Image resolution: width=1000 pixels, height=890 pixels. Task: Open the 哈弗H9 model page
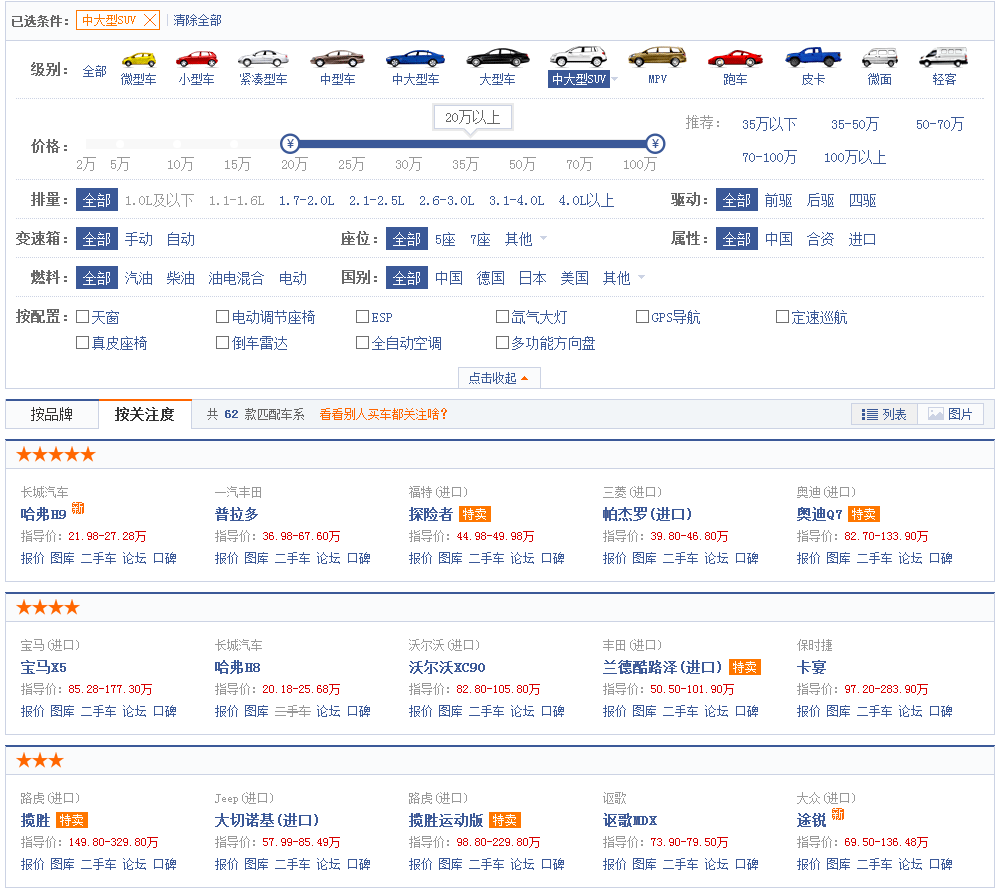[x=43, y=514]
